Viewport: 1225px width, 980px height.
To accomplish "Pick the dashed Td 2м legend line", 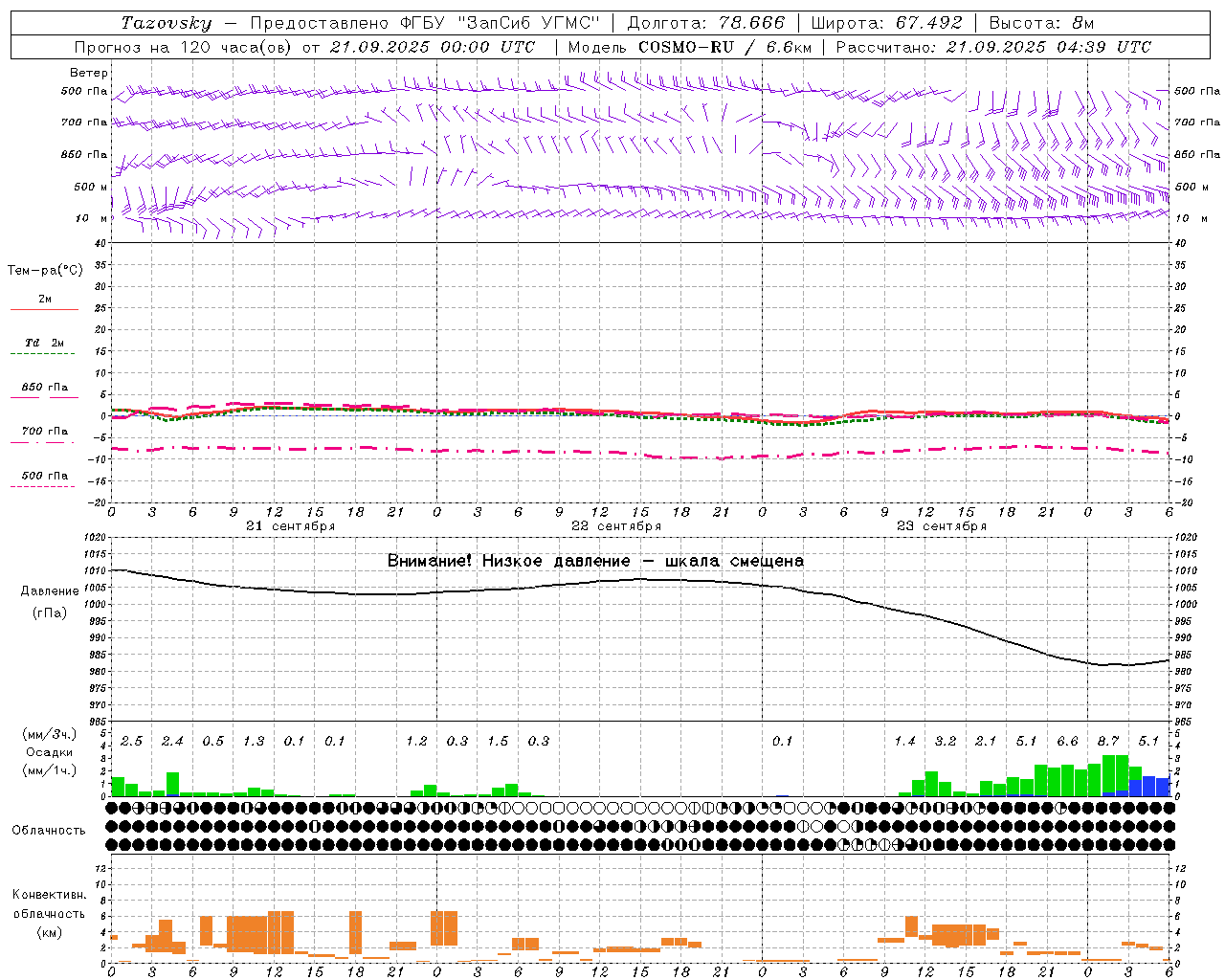I will (42, 354).
